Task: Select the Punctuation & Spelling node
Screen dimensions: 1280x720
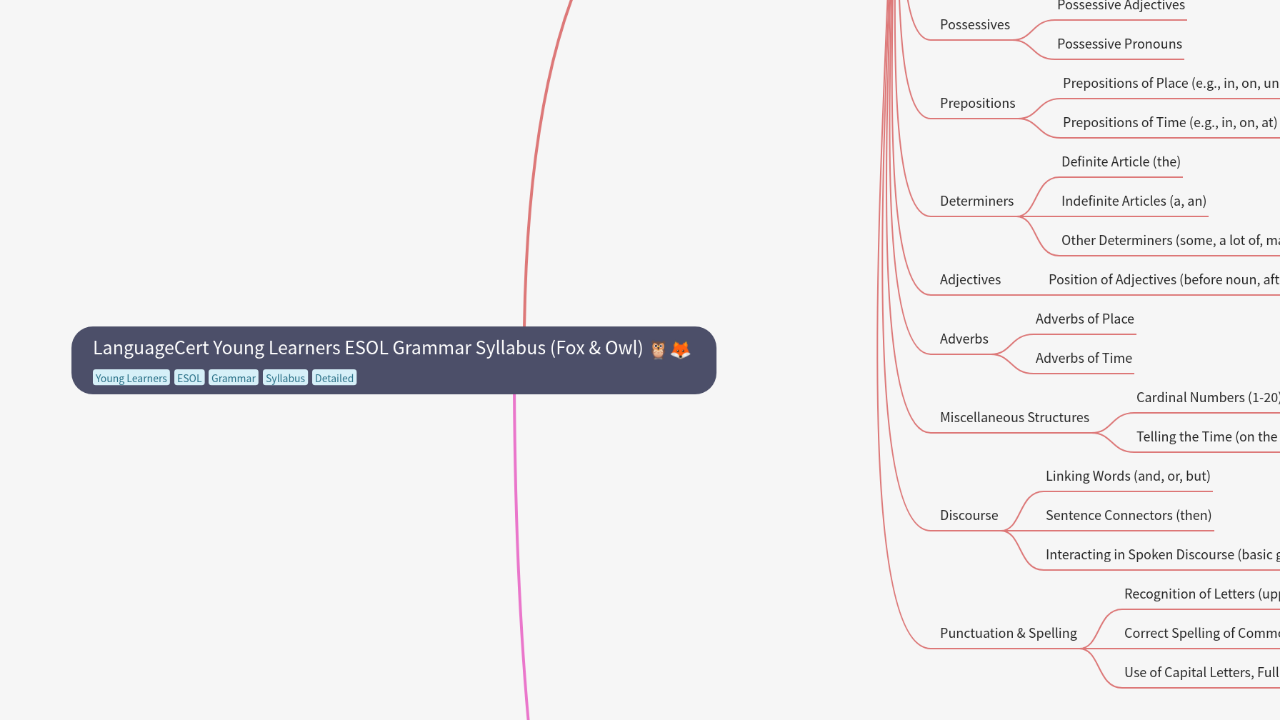Action: (1008, 633)
